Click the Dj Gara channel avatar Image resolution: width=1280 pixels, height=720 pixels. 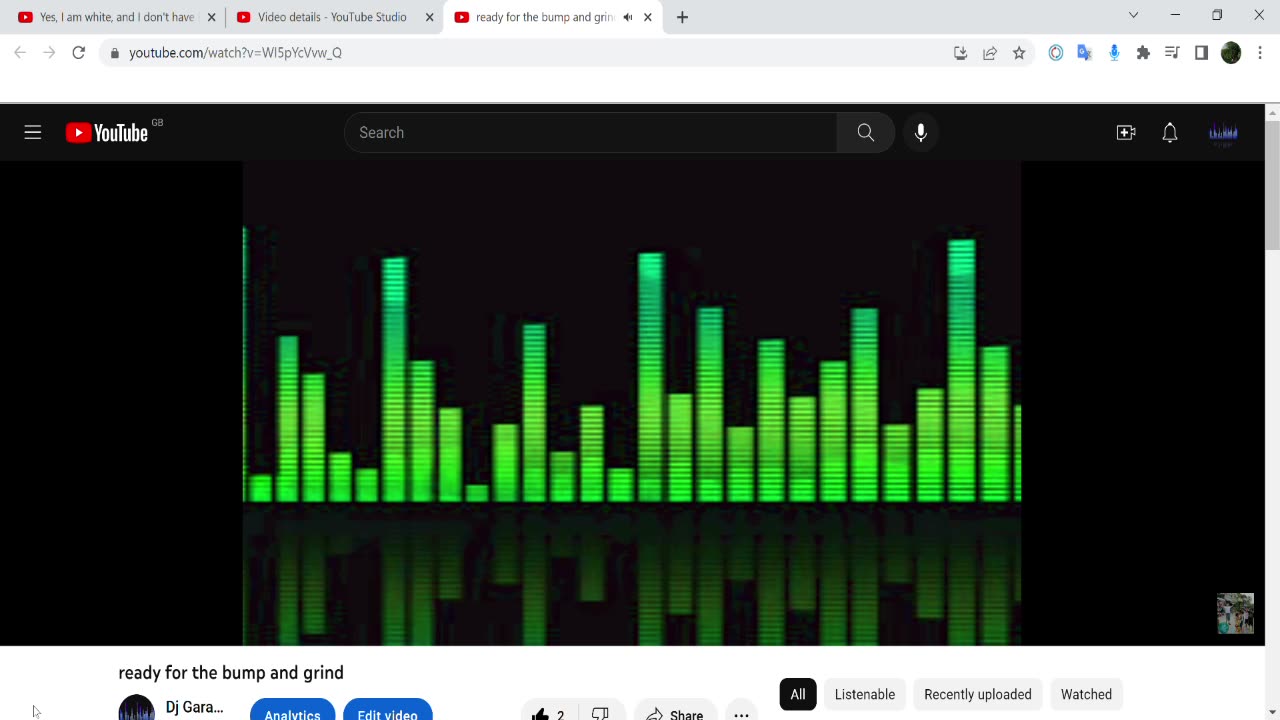[x=136, y=708]
